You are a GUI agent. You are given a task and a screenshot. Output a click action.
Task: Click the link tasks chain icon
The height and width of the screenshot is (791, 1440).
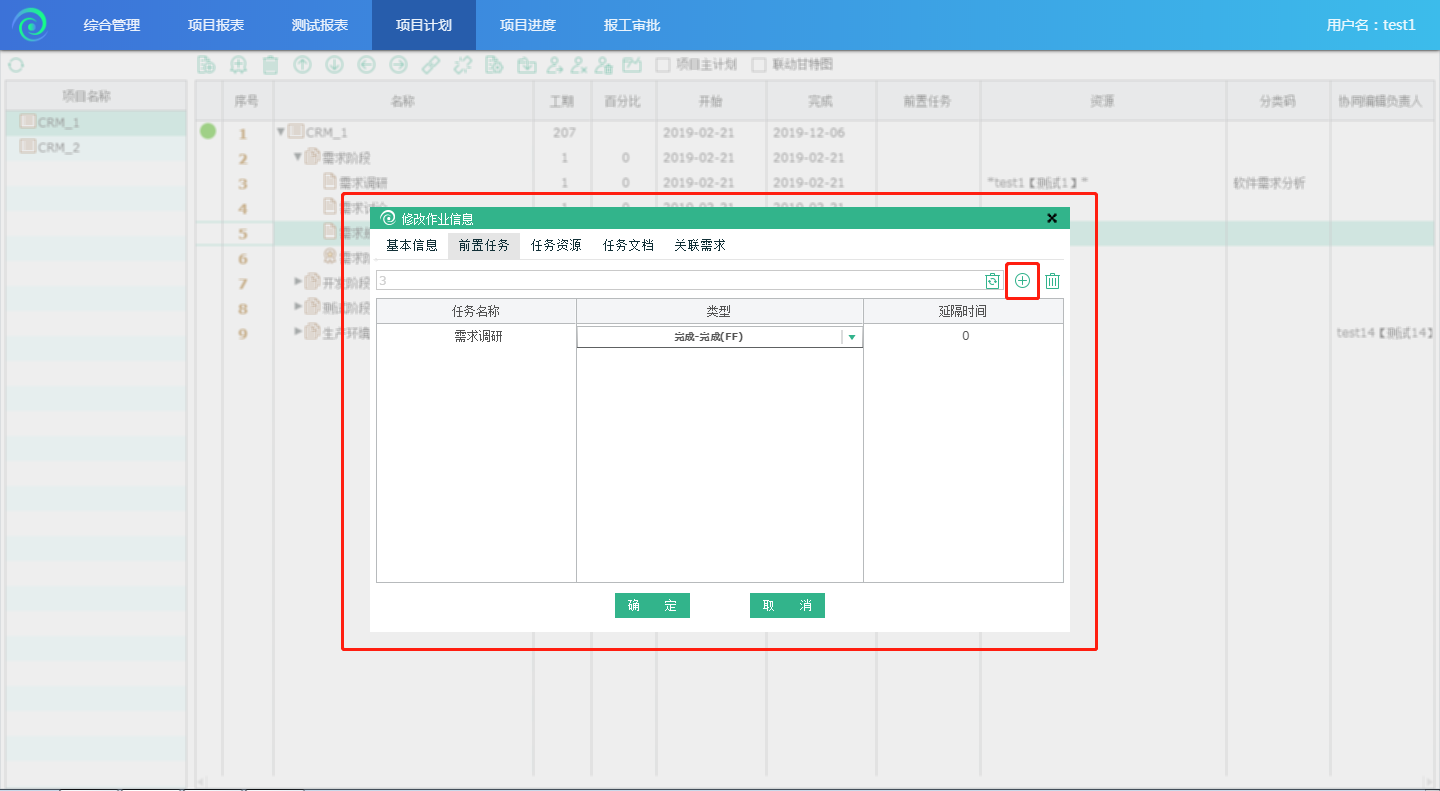(x=430, y=65)
